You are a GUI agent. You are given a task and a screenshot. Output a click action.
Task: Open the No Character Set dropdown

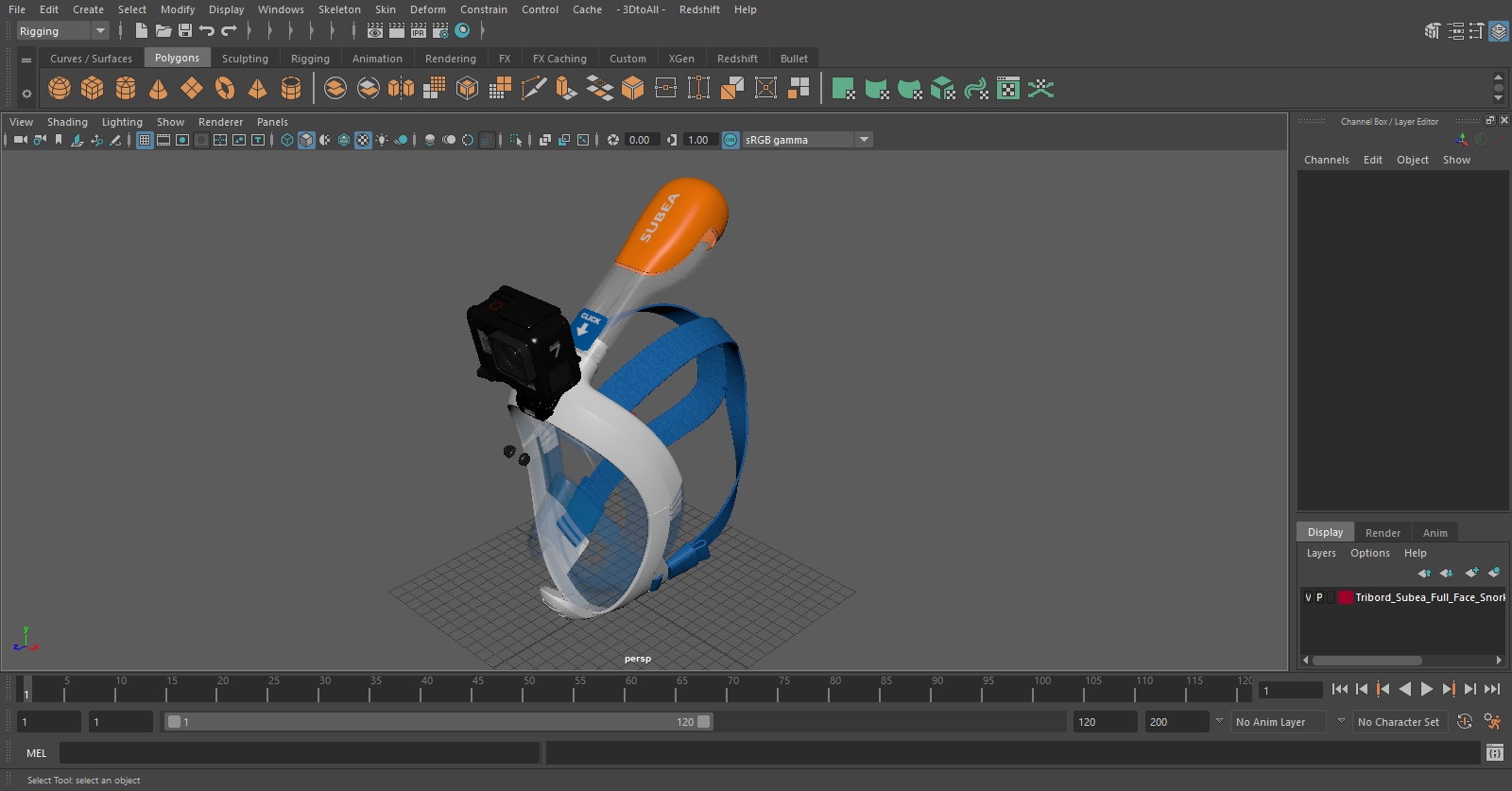[1399, 722]
